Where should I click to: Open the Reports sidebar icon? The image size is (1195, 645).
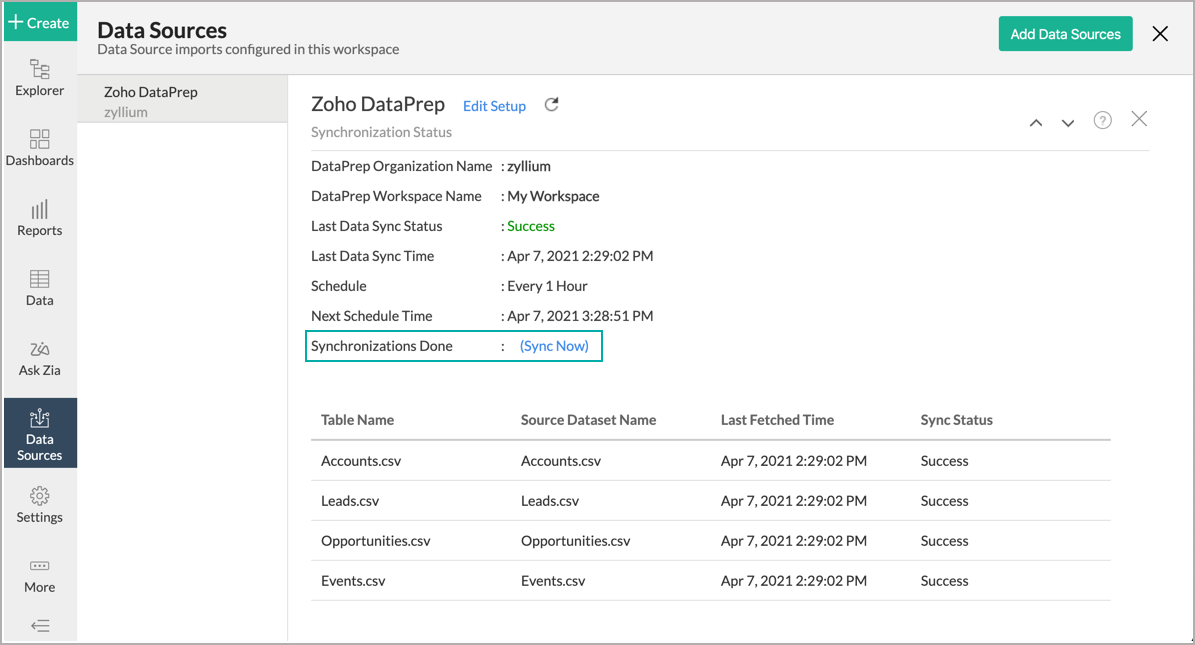pos(40,218)
